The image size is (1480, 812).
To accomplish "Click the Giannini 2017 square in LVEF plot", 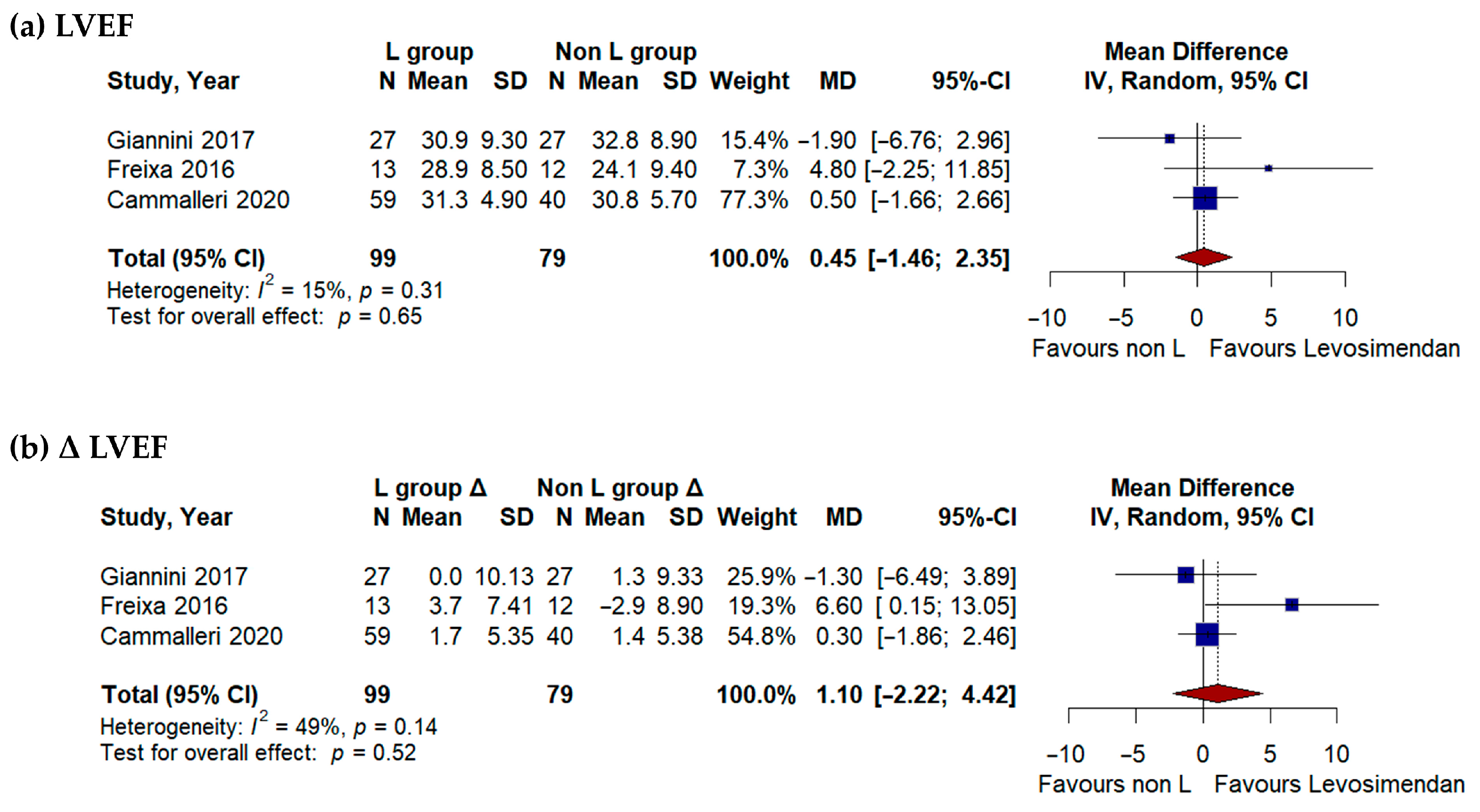I will (x=1169, y=138).
